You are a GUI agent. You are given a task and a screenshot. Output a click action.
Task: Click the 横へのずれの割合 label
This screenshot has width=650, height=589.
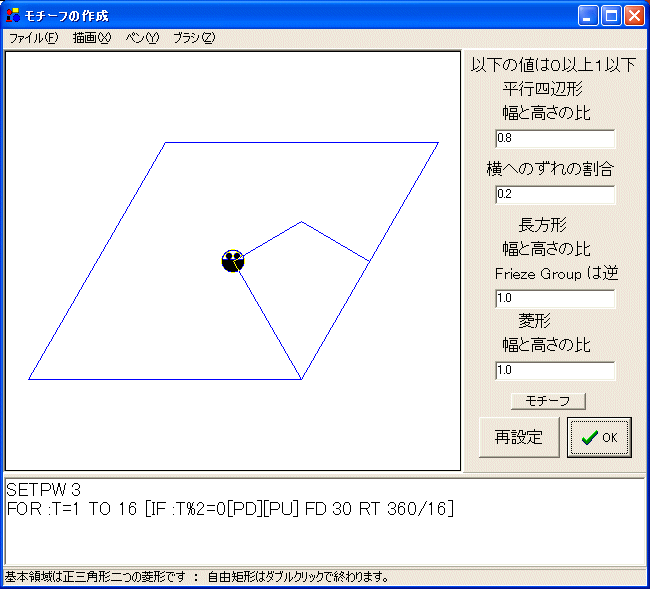point(550,169)
